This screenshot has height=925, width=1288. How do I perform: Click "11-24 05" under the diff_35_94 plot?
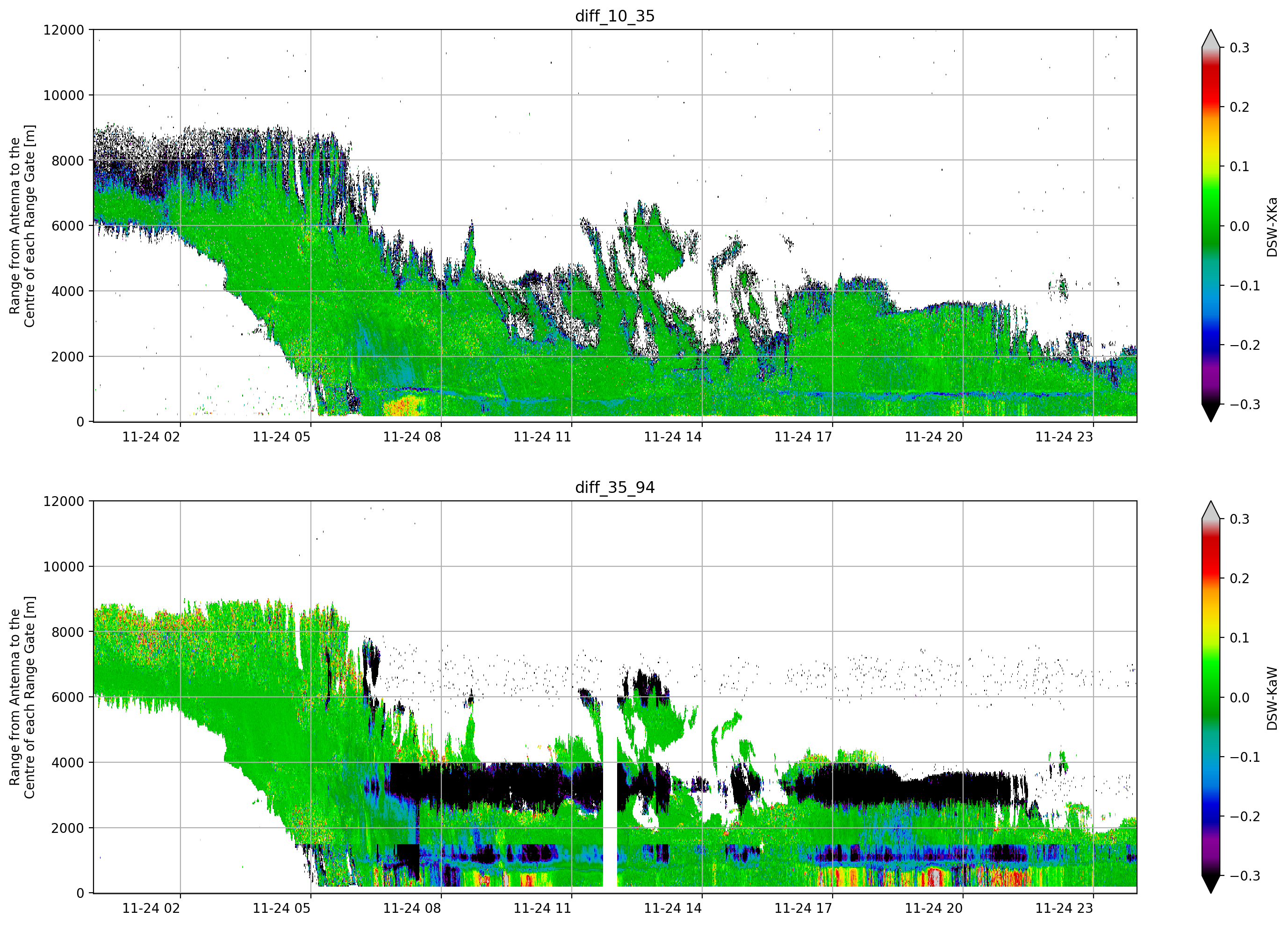282,909
